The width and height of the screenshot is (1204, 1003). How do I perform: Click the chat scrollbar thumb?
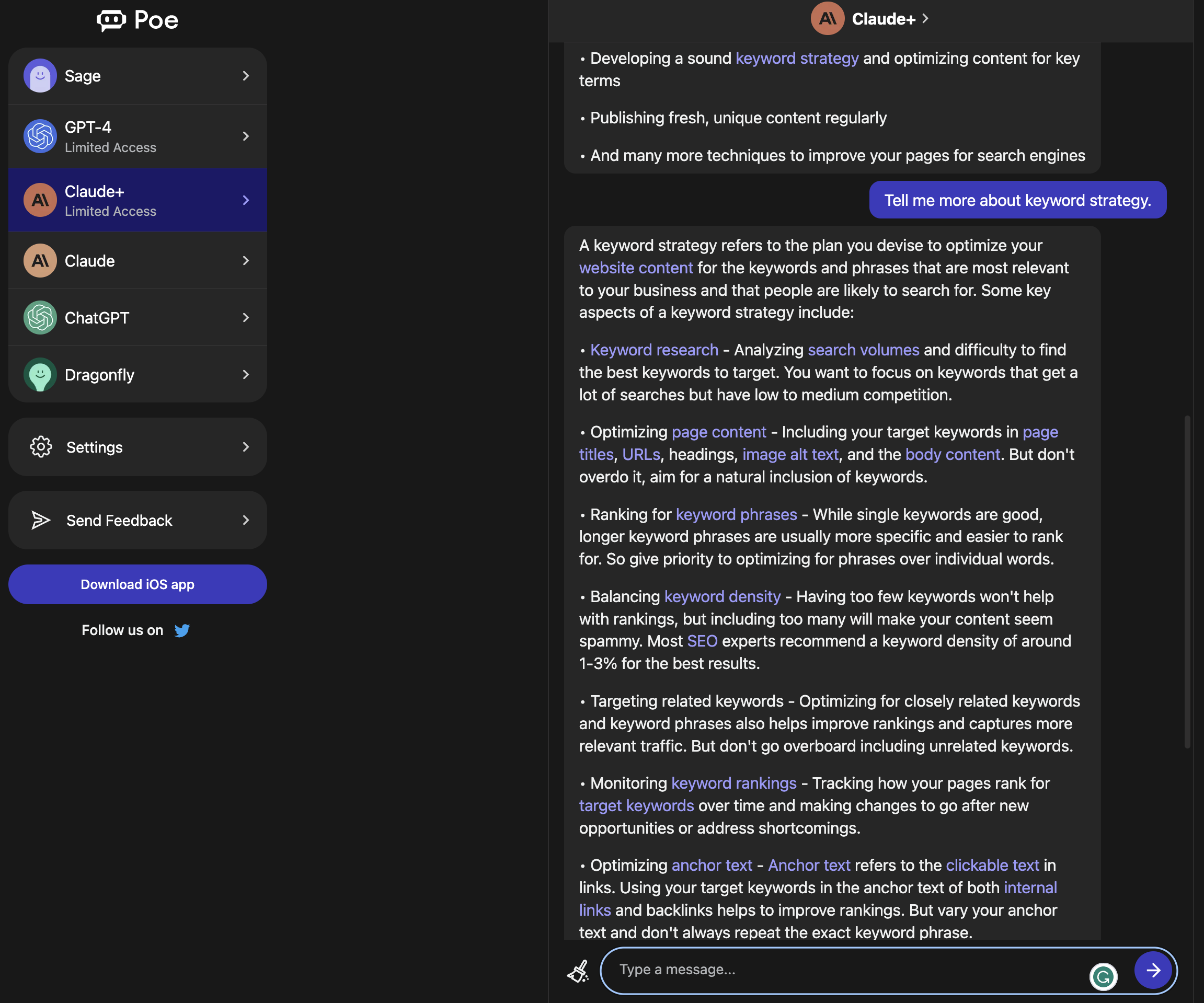pyautogui.click(x=1187, y=582)
